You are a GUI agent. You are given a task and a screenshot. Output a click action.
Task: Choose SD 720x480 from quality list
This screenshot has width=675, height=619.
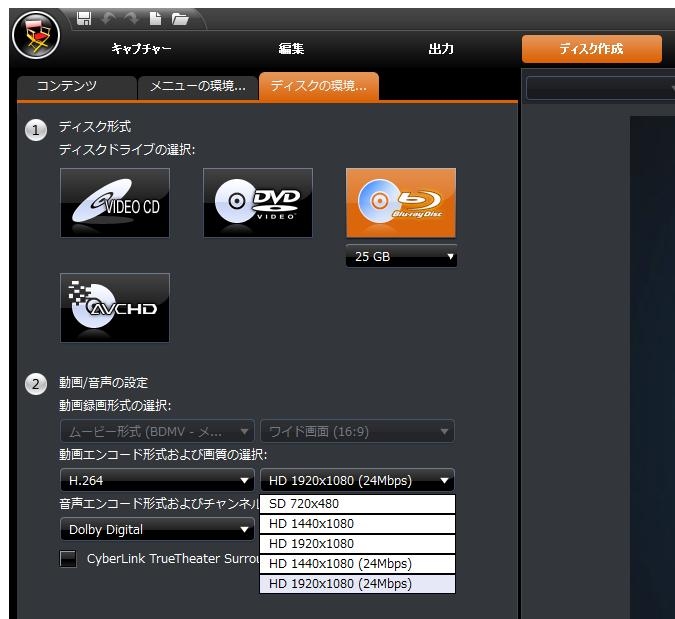click(x=357, y=504)
